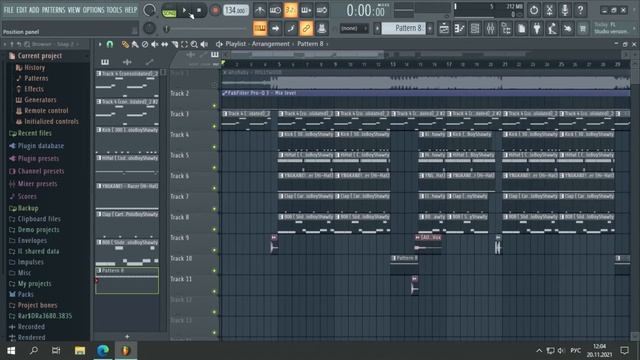Open the online content shop cart icon

pos(583,28)
